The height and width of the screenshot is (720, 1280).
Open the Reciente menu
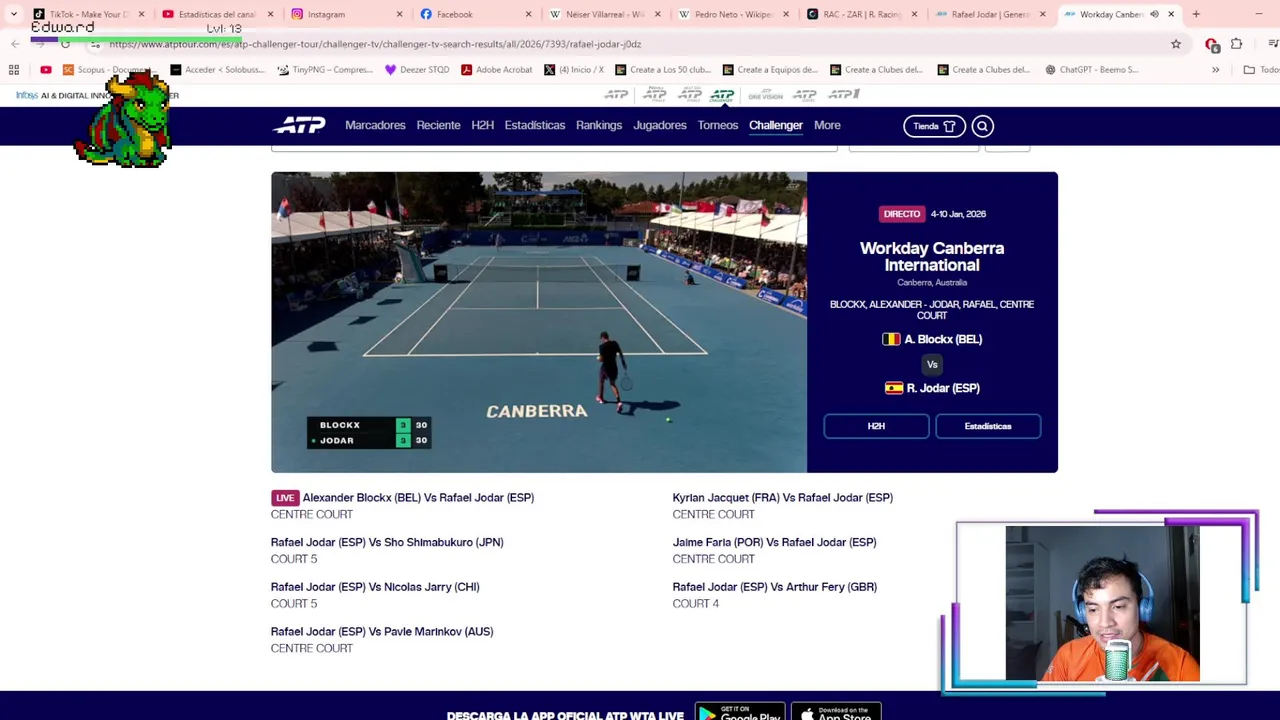tap(438, 125)
